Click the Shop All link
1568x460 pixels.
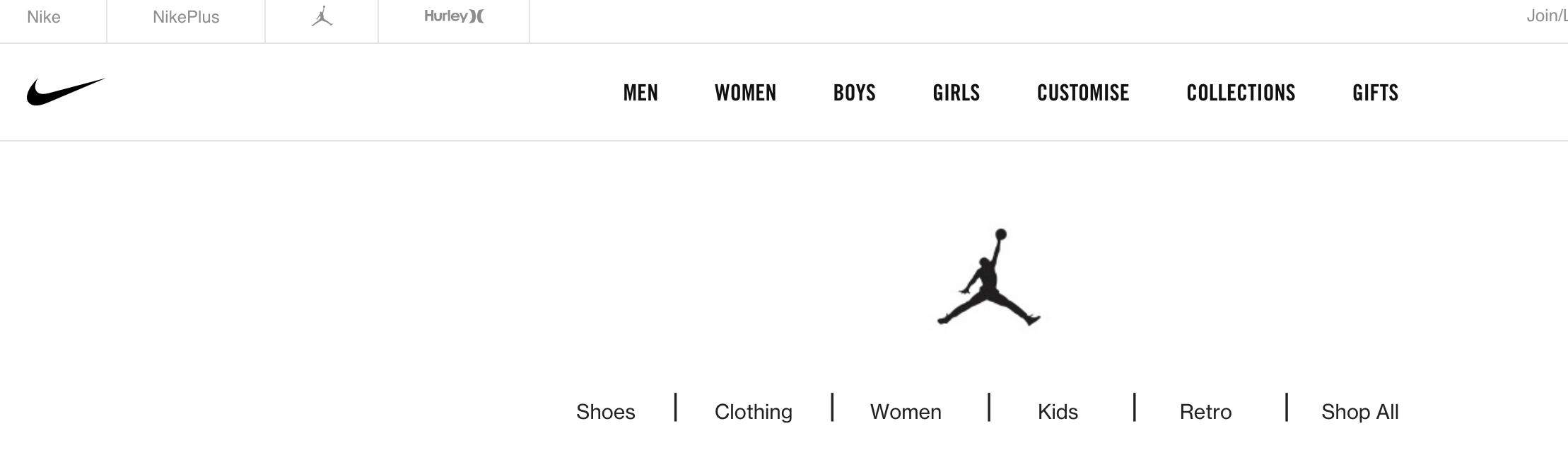click(1359, 412)
